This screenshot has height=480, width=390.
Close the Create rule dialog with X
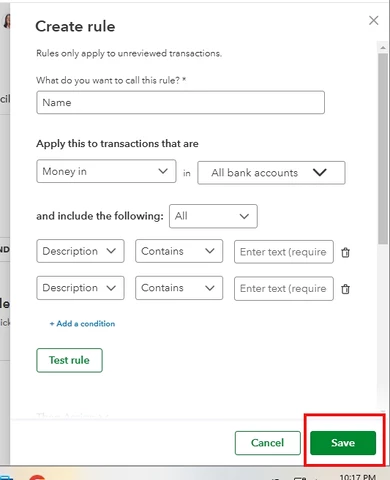(373, 21)
